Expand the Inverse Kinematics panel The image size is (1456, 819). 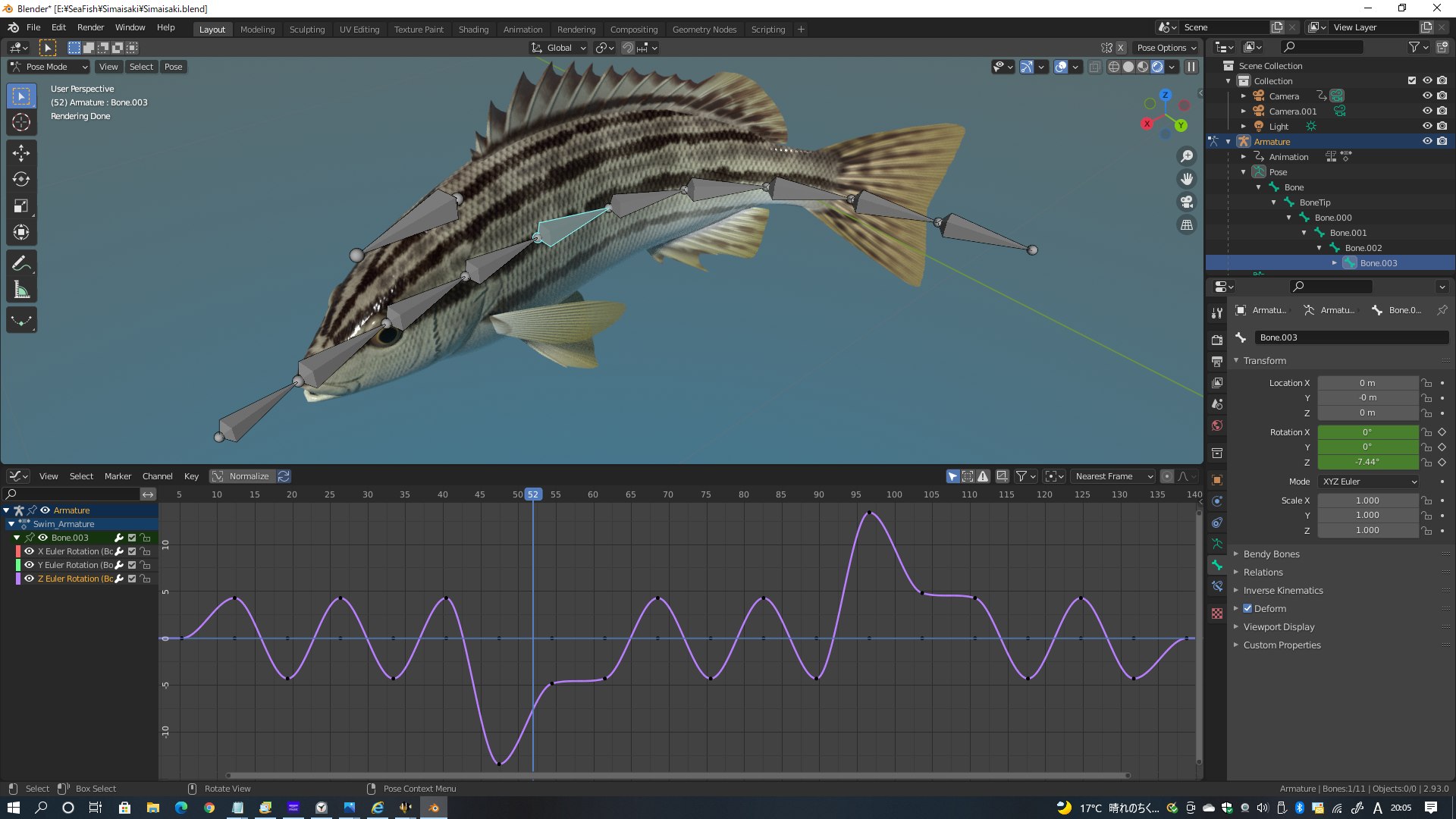tap(1283, 591)
